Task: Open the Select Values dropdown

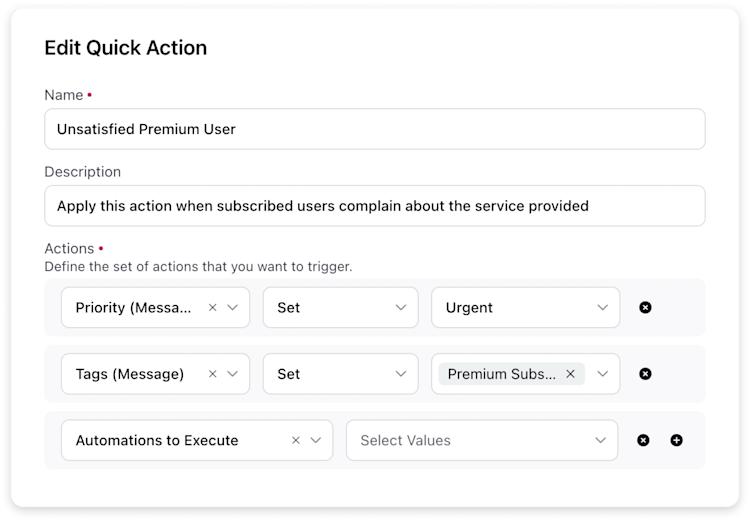Action: click(x=480, y=440)
